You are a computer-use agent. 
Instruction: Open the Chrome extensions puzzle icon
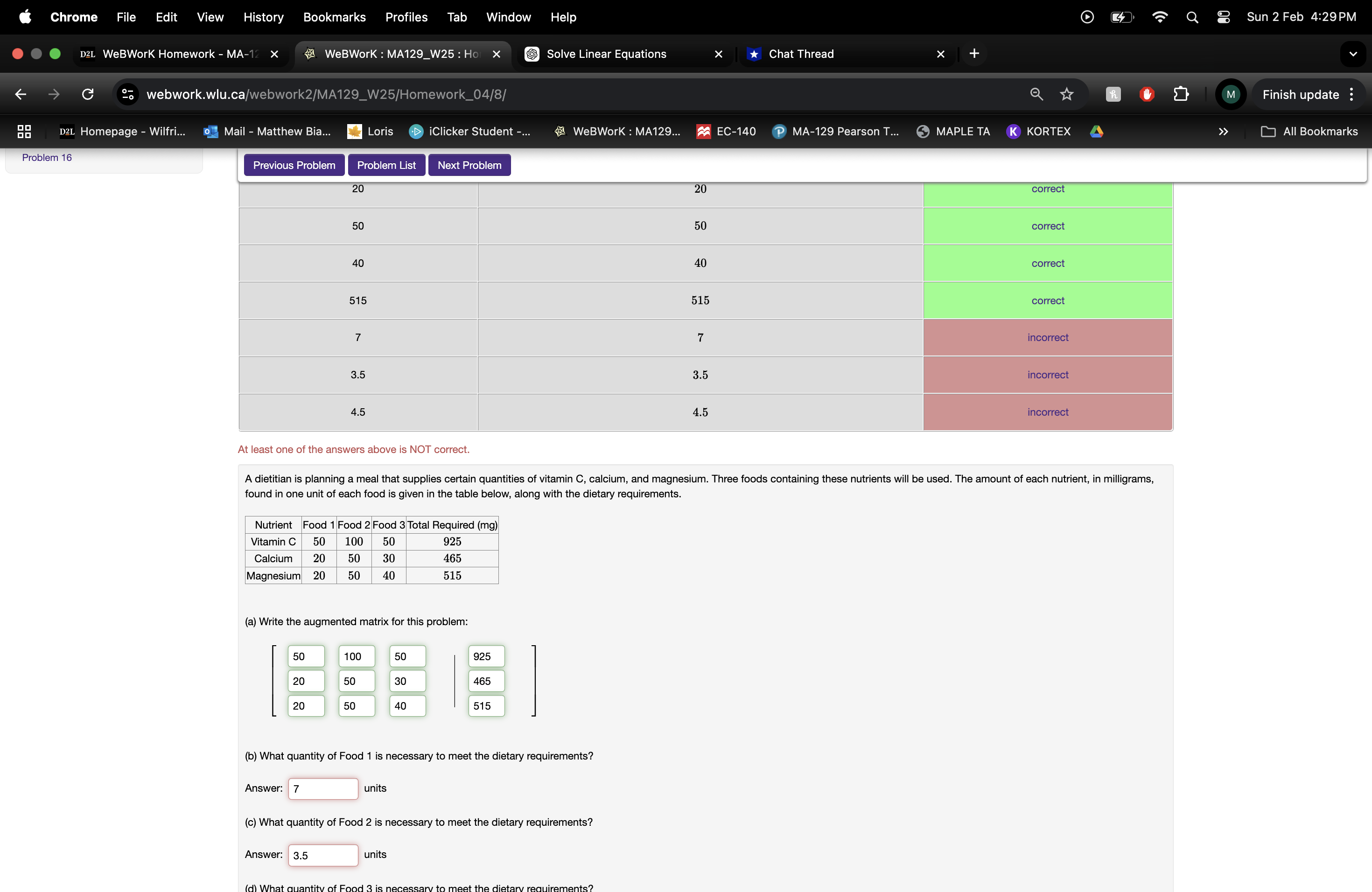(x=1181, y=94)
